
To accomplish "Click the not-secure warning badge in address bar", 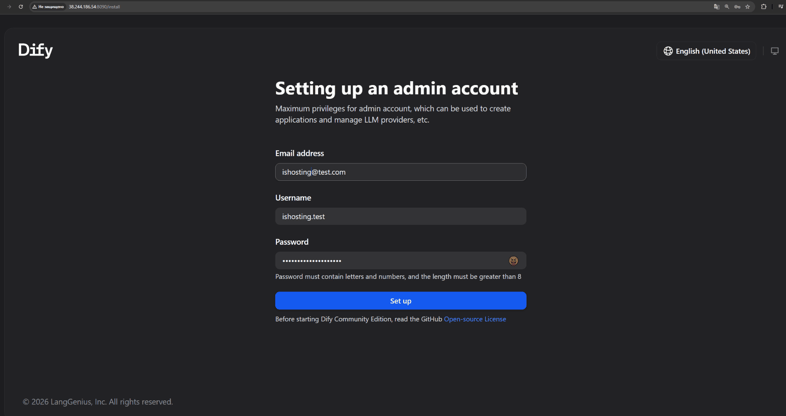I will coord(49,7).
